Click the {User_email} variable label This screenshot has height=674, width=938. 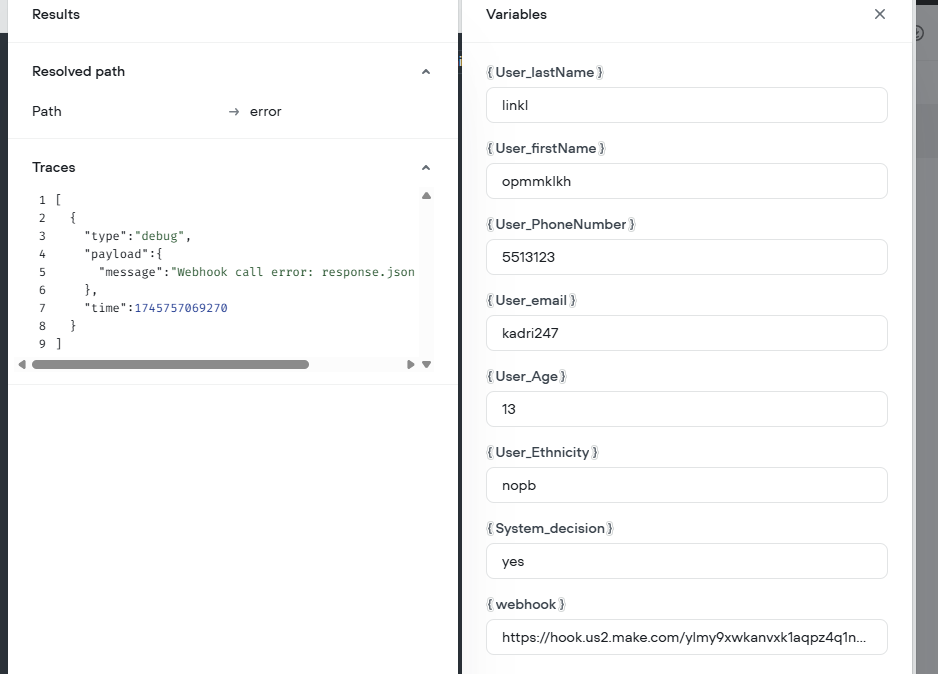click(531, 301)
